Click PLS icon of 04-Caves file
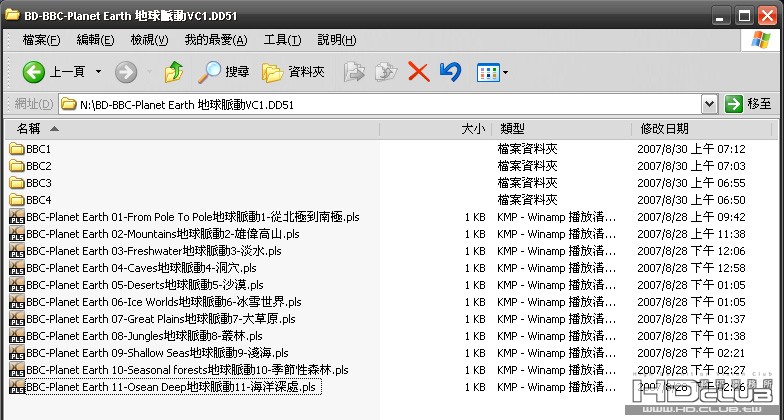Screen dimensions: 784x420 tap(17, 268)
